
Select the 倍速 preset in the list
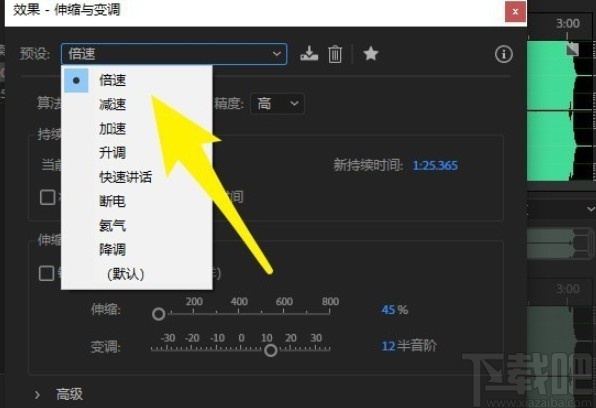[x=137, y=80]
